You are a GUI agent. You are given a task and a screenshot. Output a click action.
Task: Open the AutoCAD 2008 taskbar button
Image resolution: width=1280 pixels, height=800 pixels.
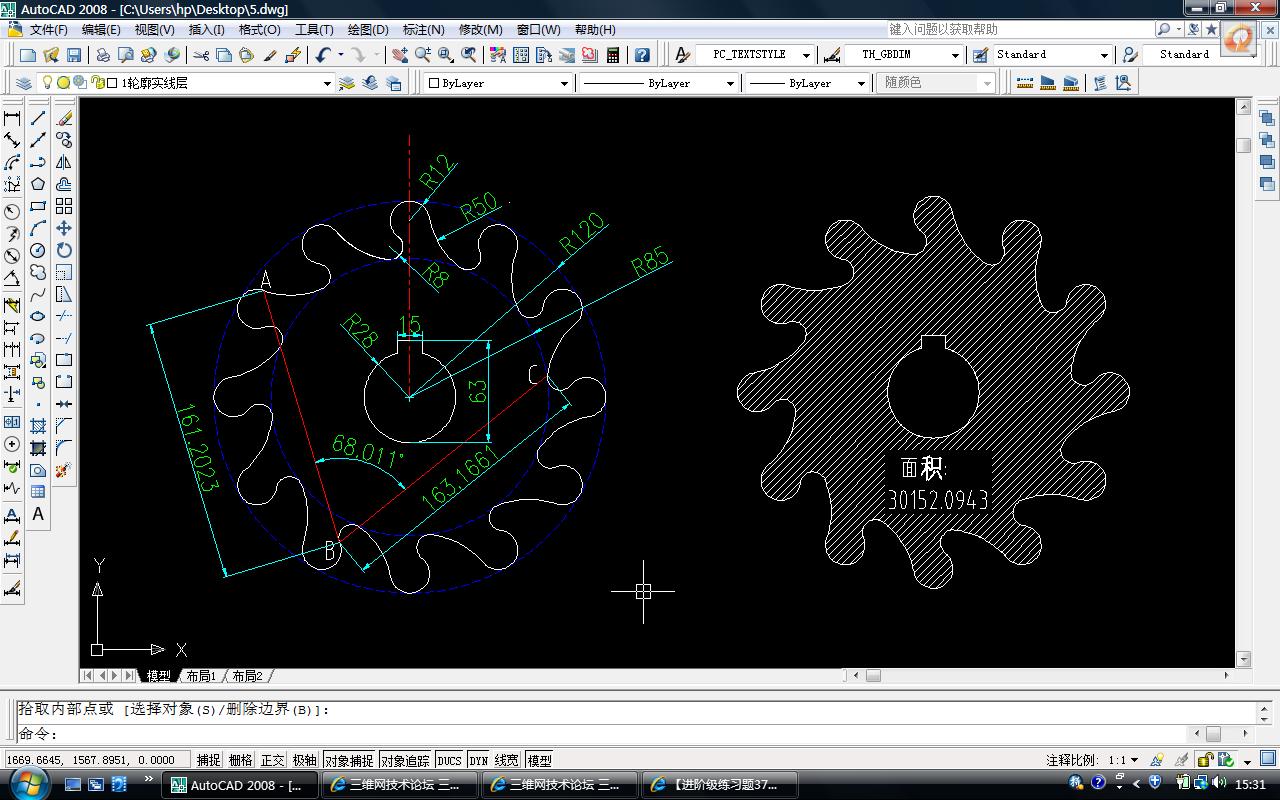240,785
